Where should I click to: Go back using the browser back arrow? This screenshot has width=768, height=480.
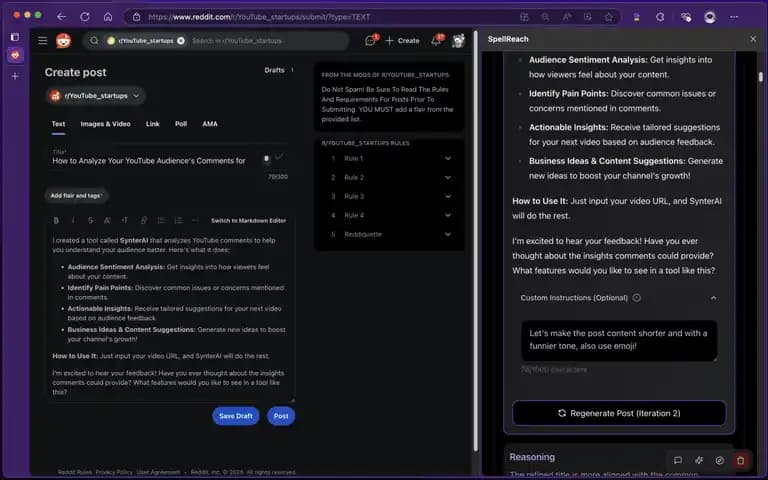click(61, 17)
